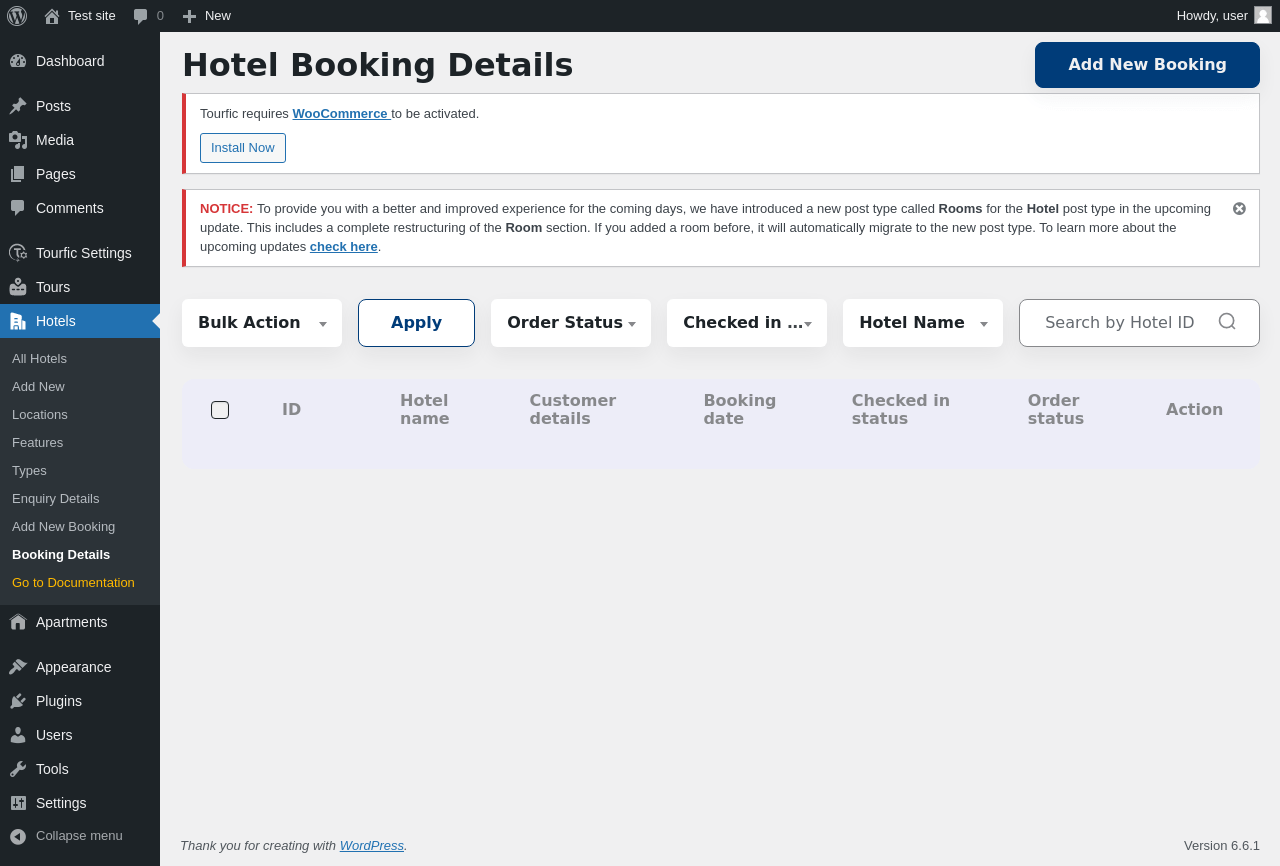The width and height of the screenshot is (1280, 866).
Task: Toggle the select-all bookings checkbox
Action: click(220, 410)
